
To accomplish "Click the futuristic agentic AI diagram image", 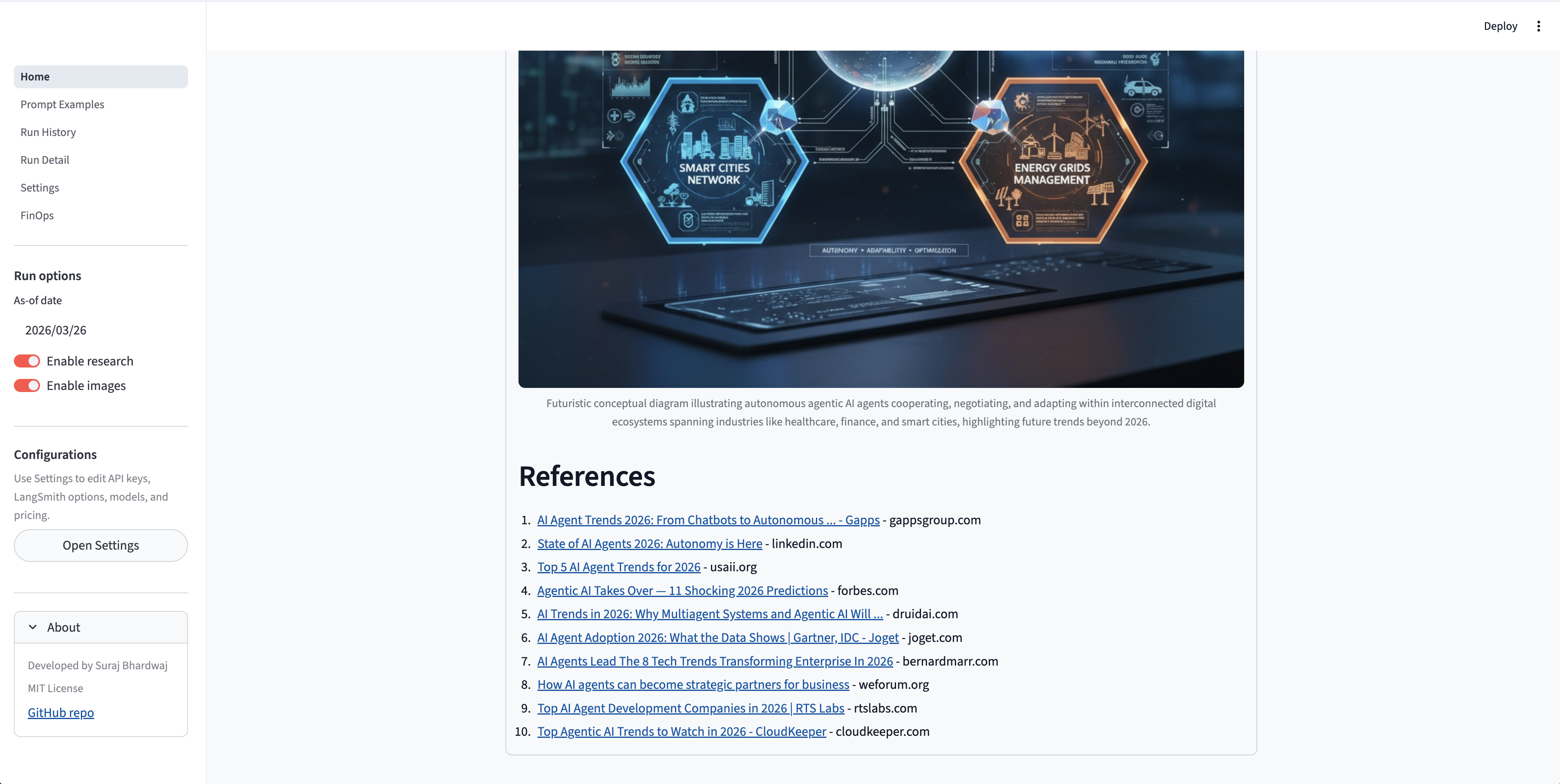I will tap(881, 218).
